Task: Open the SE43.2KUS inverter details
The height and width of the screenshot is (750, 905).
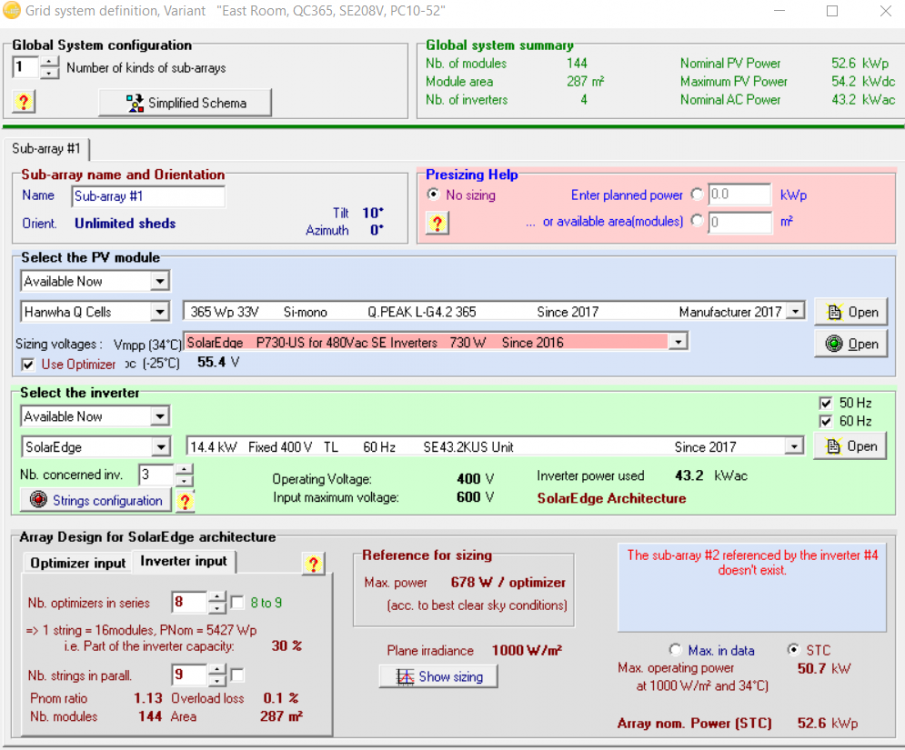Action: pos(852,446)
